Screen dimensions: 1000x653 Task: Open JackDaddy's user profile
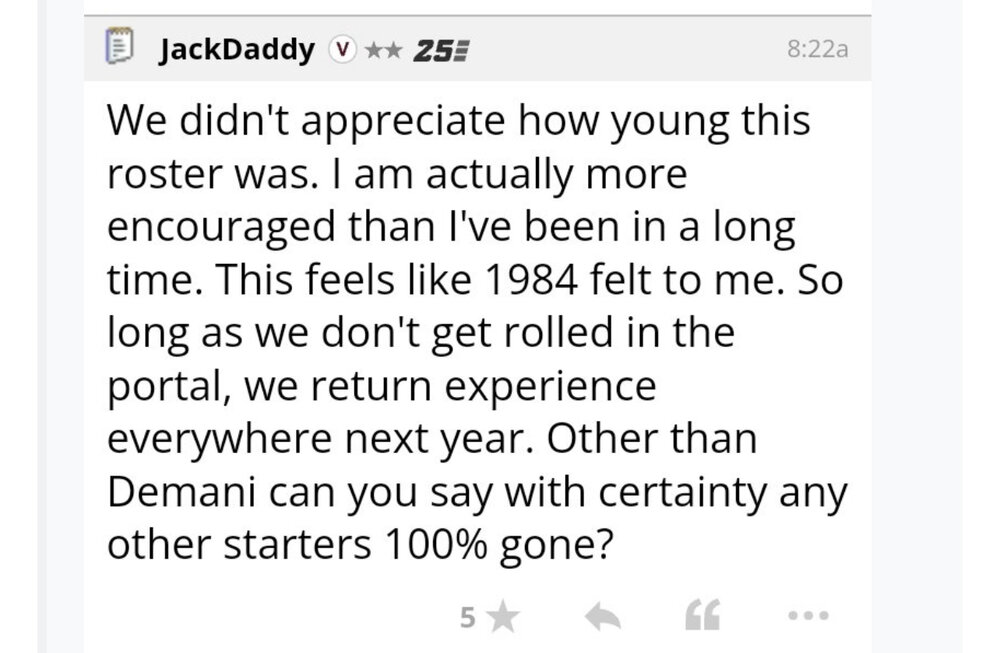[x=236, y=49]
